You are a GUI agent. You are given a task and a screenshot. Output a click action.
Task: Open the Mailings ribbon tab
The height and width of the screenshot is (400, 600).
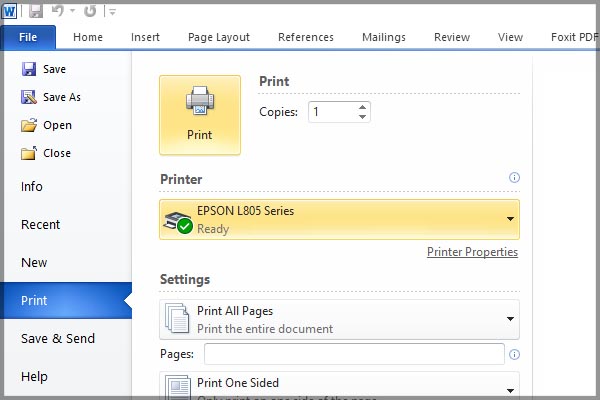383,37
